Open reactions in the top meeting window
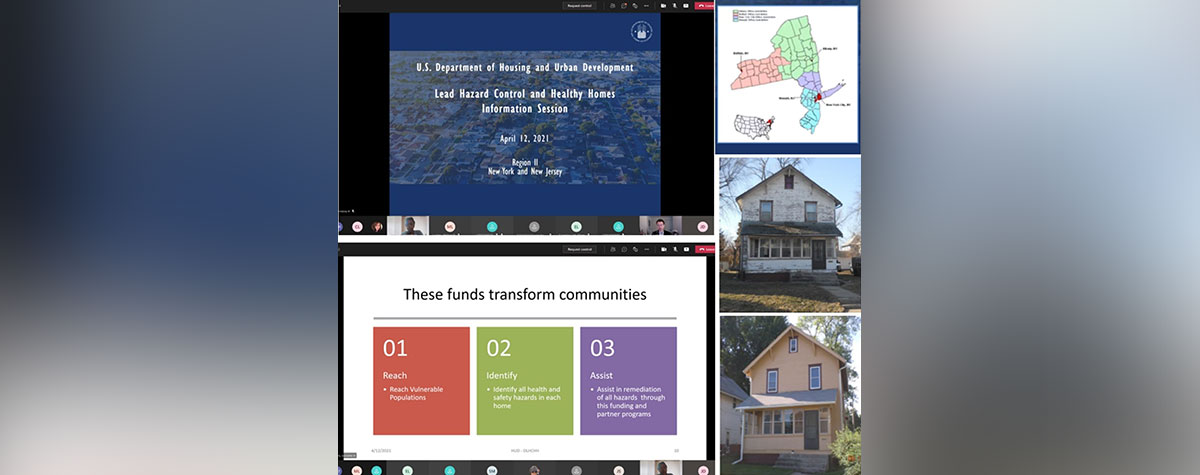 tap(635, 6)
